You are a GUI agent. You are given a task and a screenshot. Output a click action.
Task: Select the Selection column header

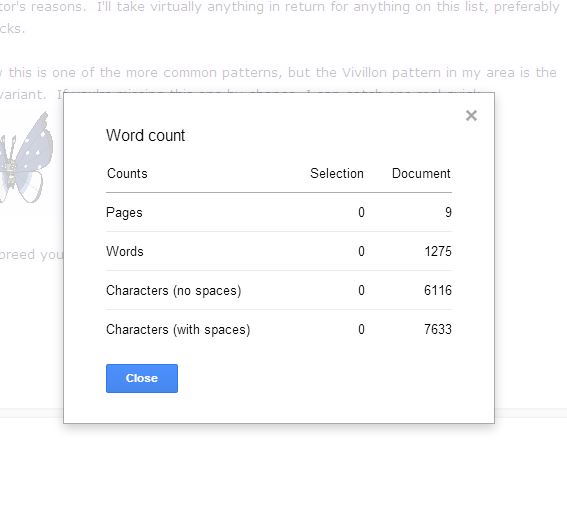coord(337,174)
